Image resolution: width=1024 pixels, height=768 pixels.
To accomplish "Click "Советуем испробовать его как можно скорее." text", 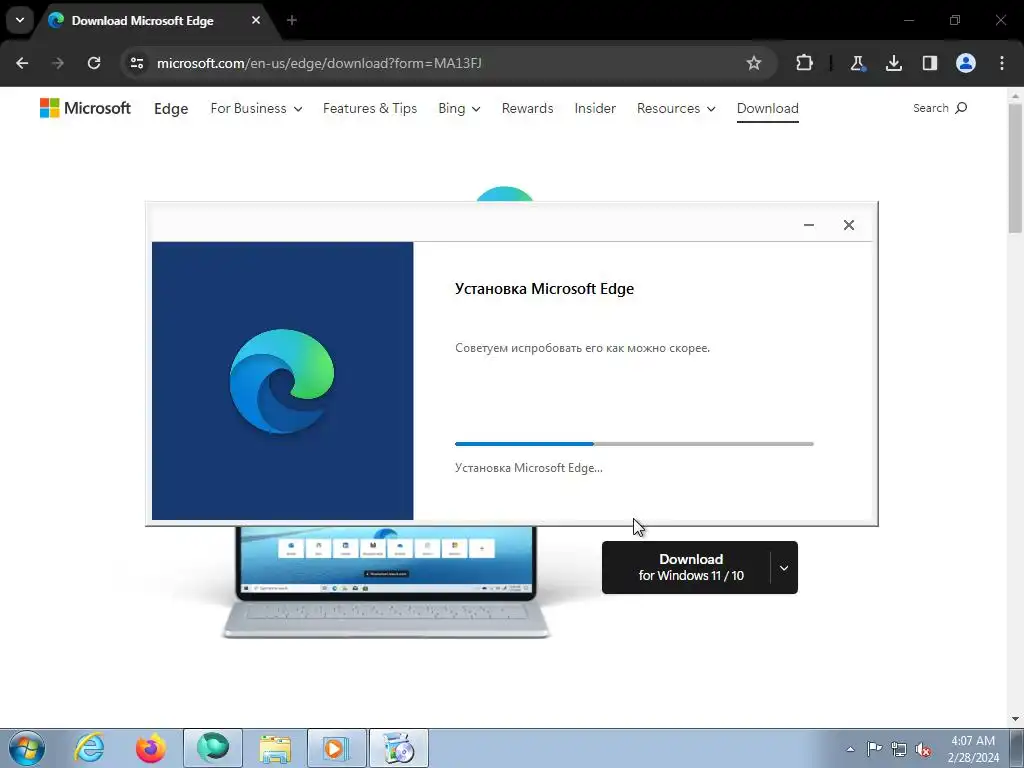I will pos(582,348).
